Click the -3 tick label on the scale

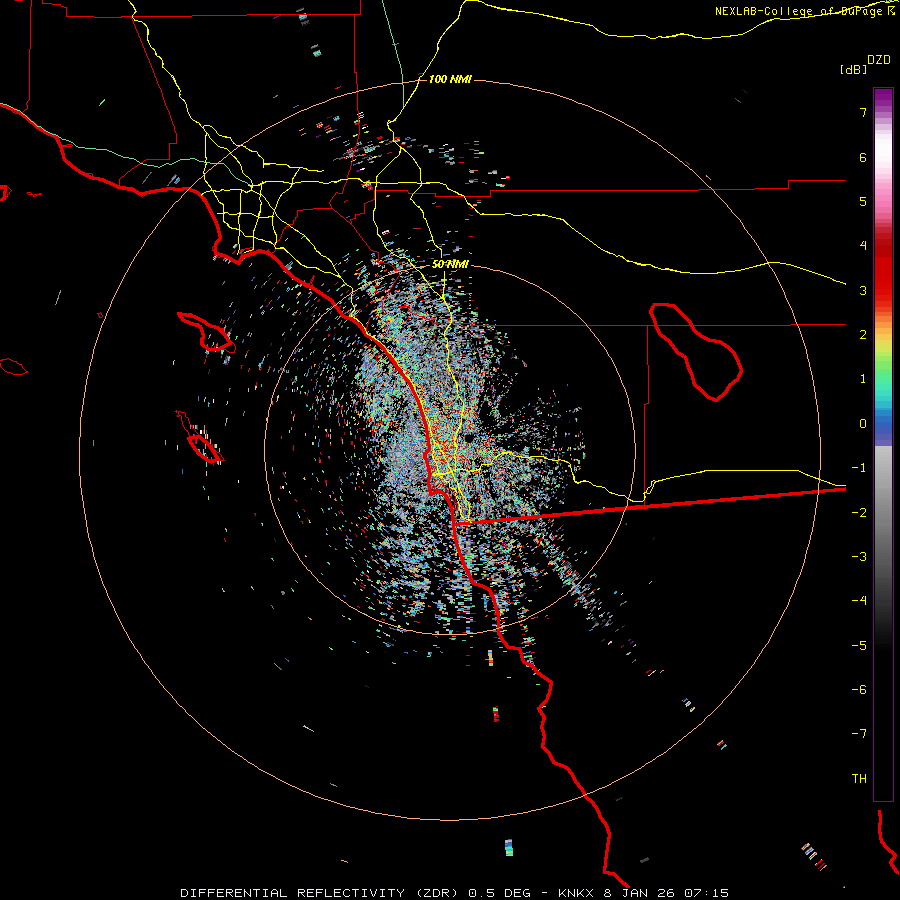[859, 557]
